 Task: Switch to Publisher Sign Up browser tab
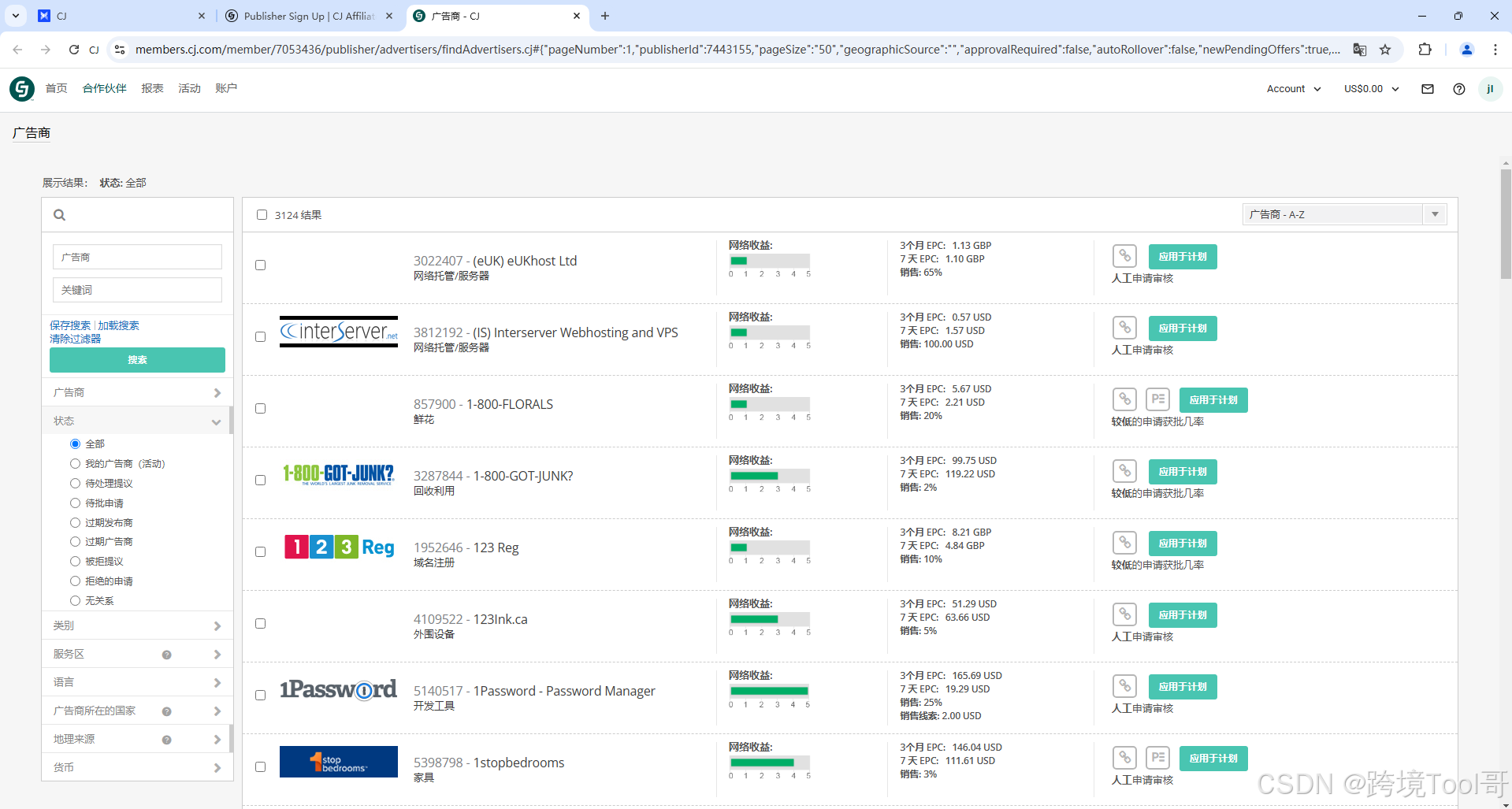coord(309,16)
